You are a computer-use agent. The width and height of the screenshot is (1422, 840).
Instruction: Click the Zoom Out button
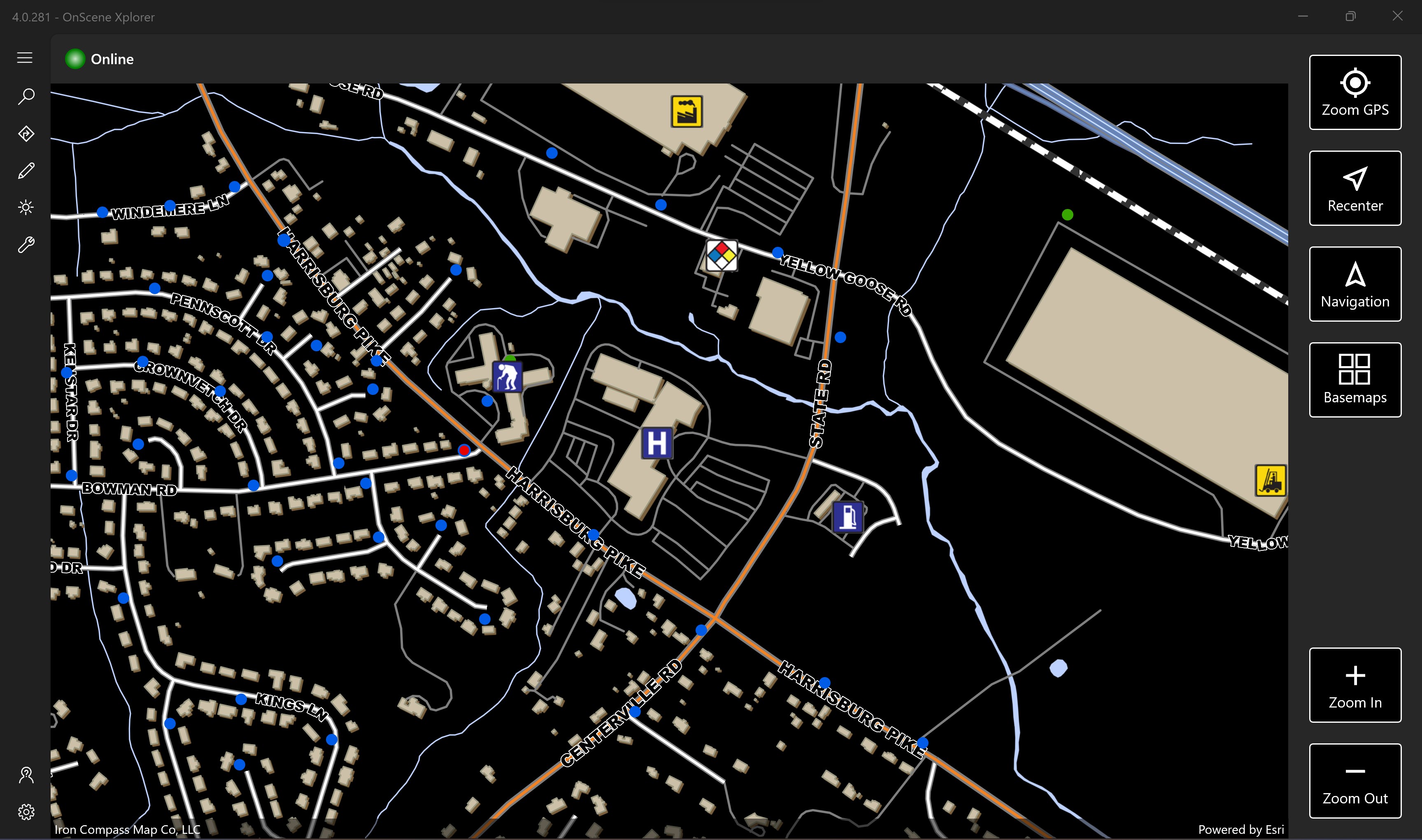pyautogui.click(x=1355, y=781)
